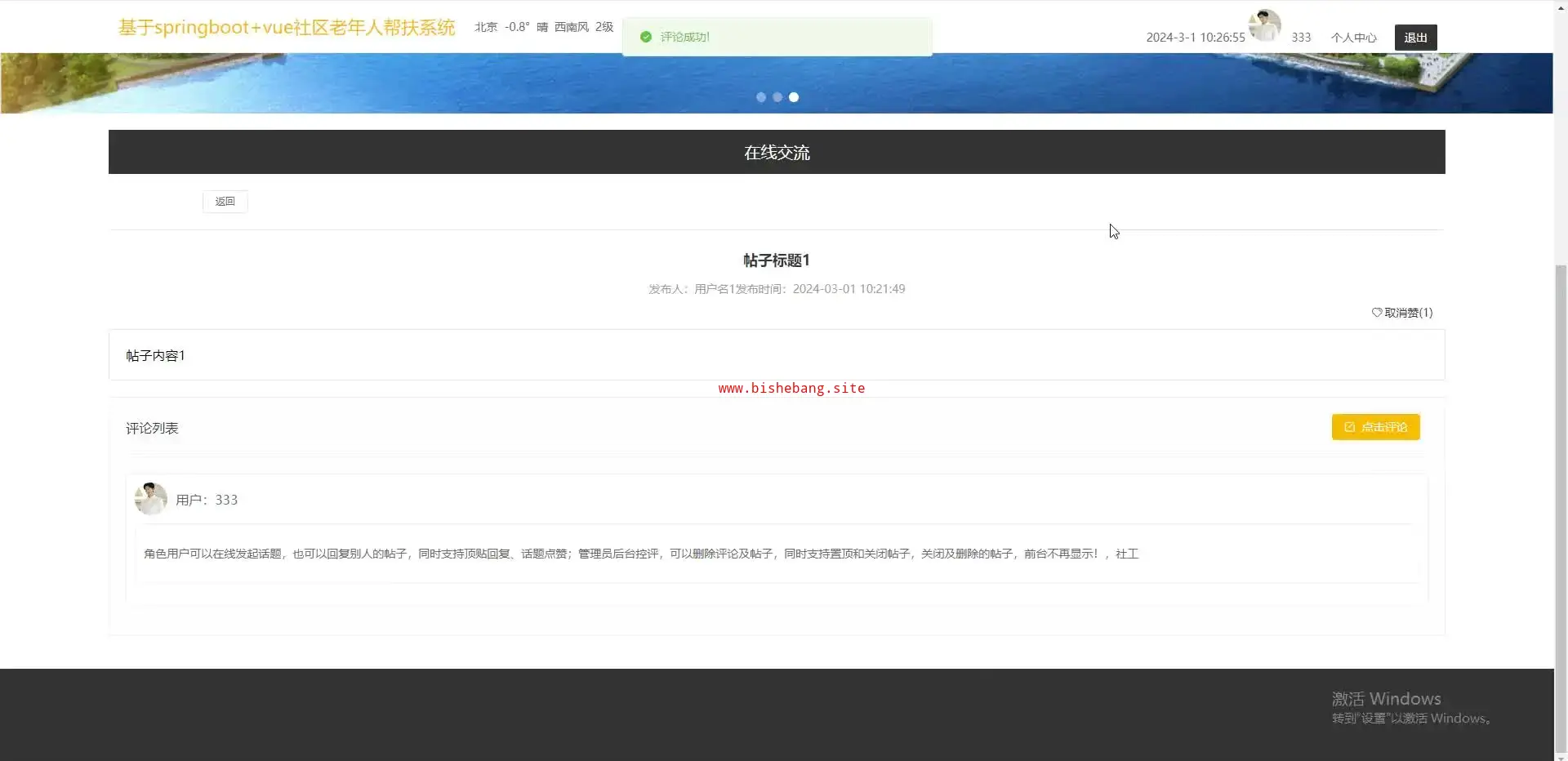Open the comment form with 点击评论
Image resolution: width=1568 pixels, height=761 pixels.
tap(1375, 427)
